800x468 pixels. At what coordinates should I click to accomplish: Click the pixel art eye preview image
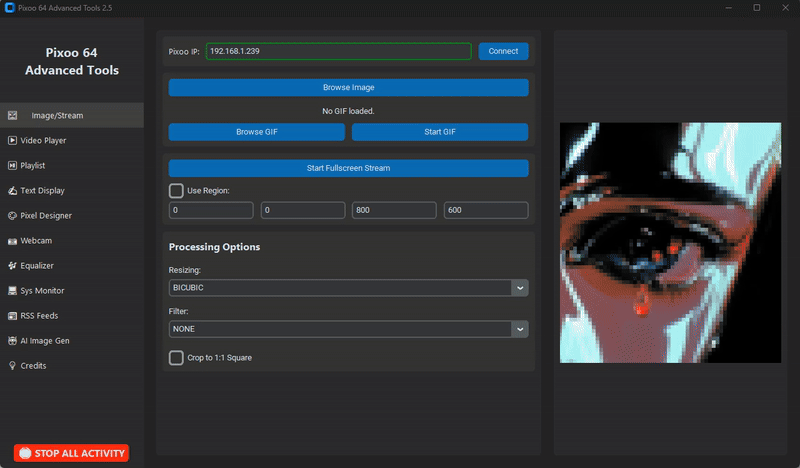[670, 242]
